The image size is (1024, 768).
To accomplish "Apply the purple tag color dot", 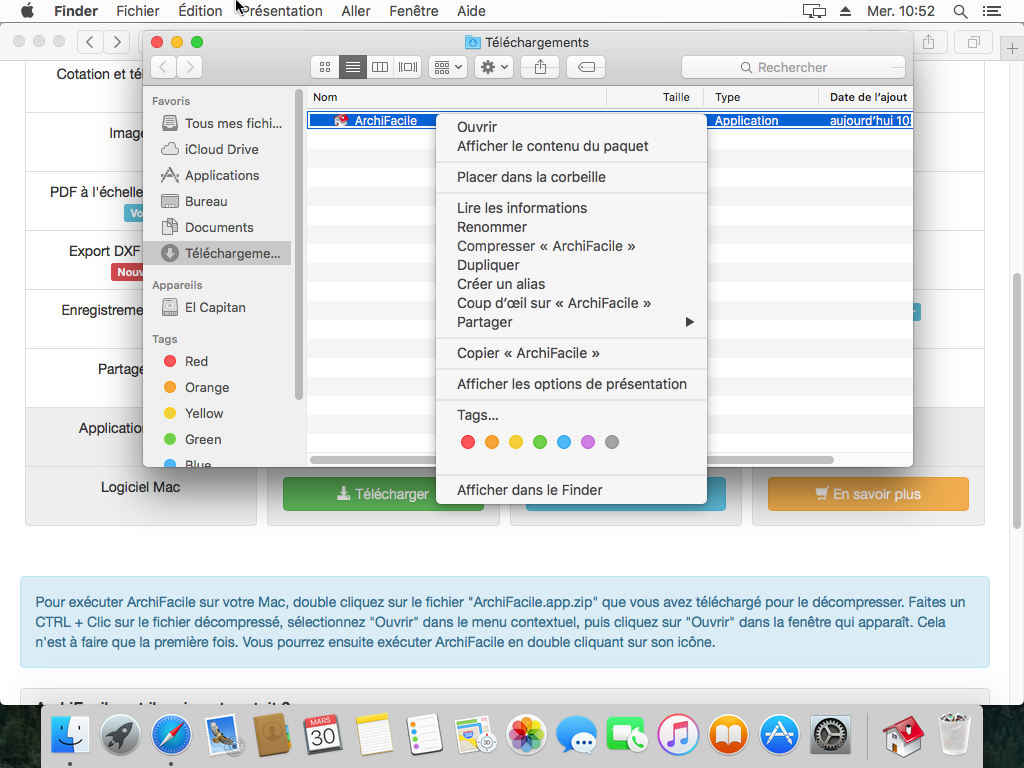I will pyautogui.click(x=588, y=442).
